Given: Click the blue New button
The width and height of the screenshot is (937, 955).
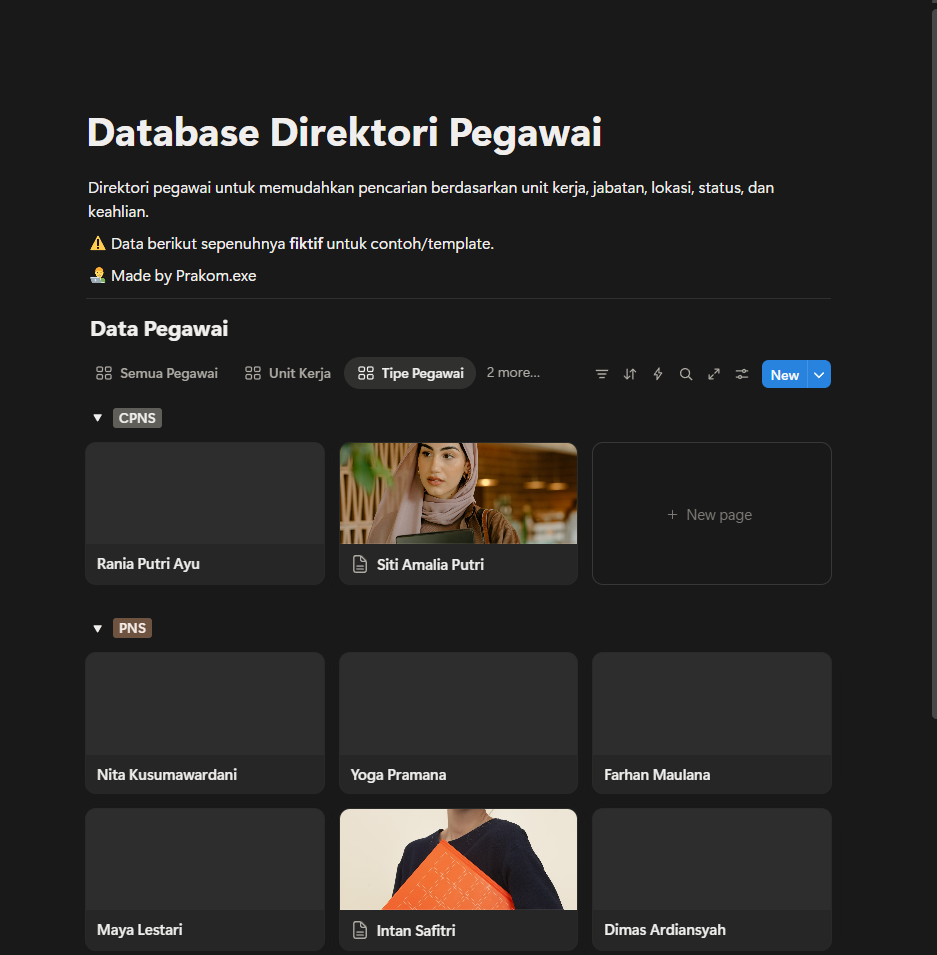Looking at the screenshot, I should [x=784, y=375].
